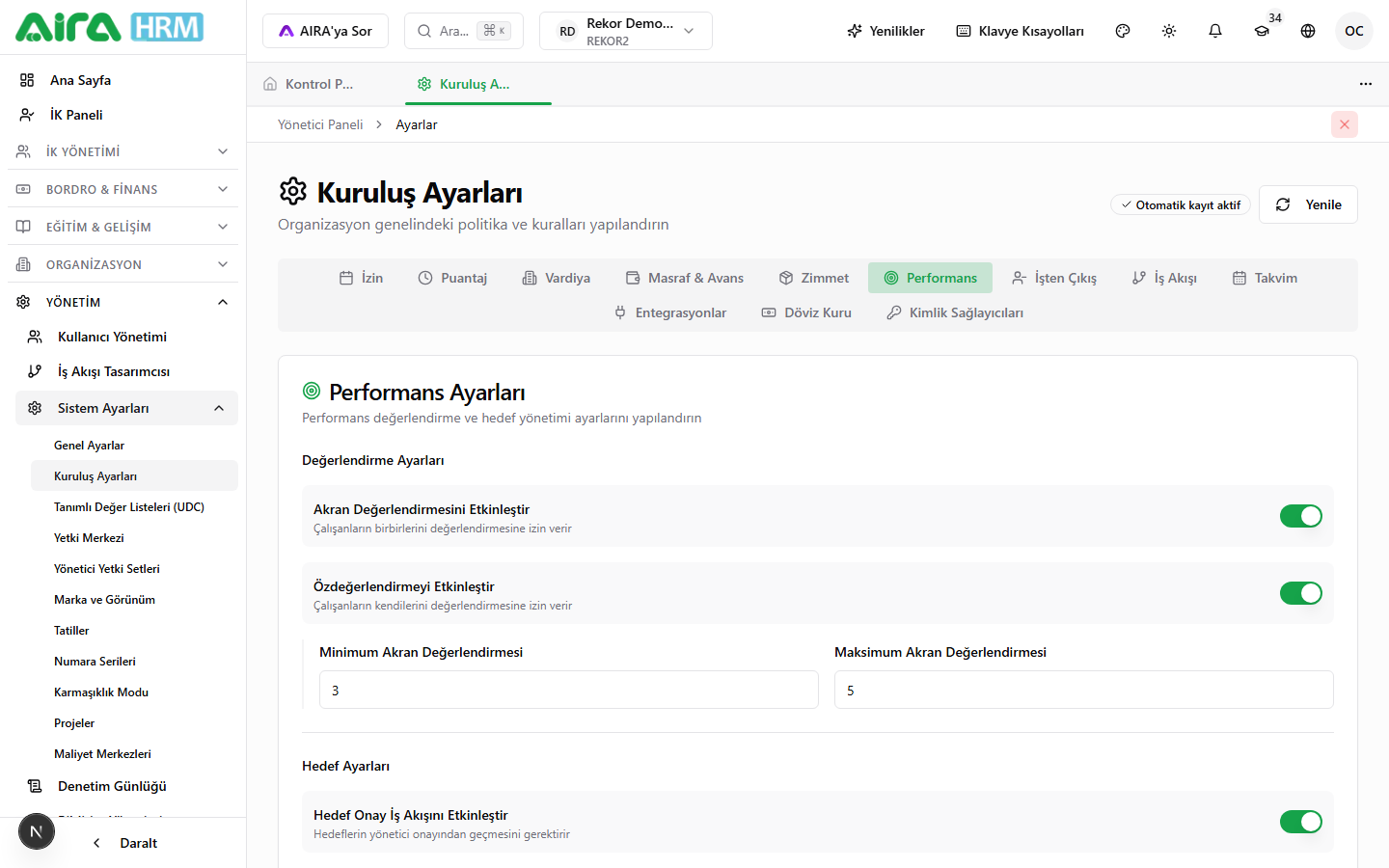The height and width of the screenshot is (868, 1389).
Task: Click the refresh icon in Yenile
Action: pos(1283,204)
